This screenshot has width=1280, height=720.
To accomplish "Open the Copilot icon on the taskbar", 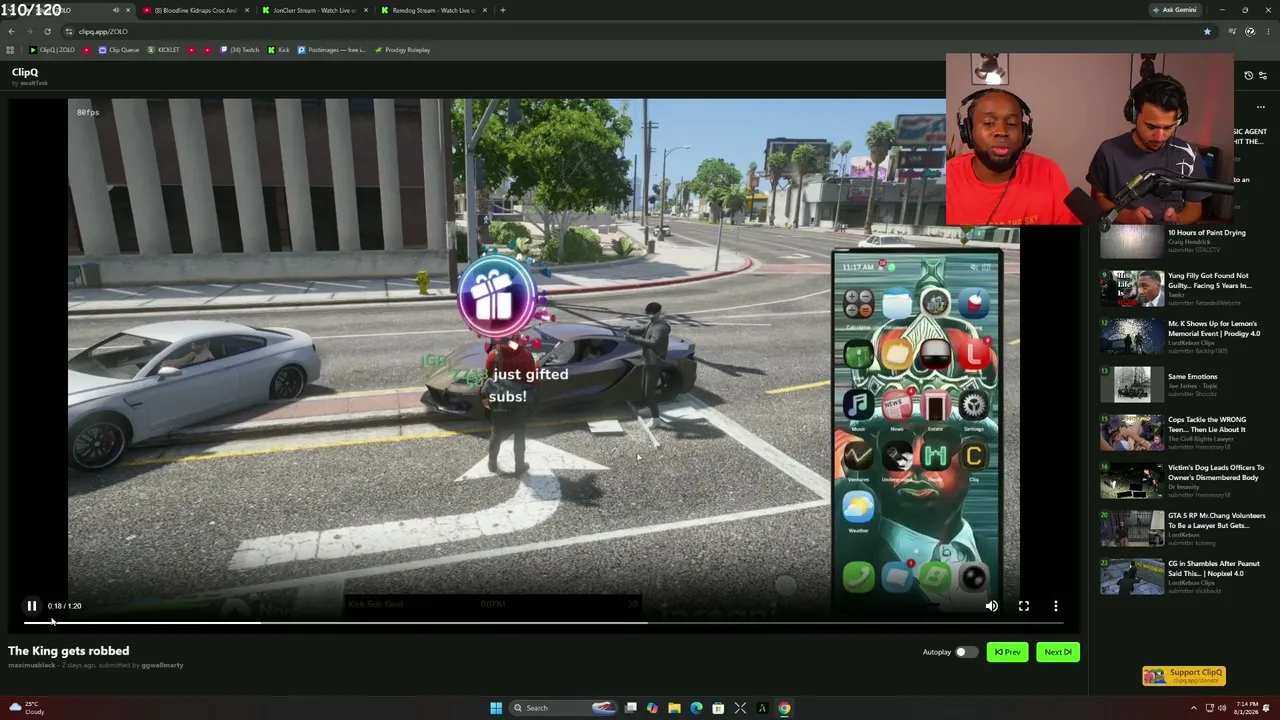I will coord(652,708).
